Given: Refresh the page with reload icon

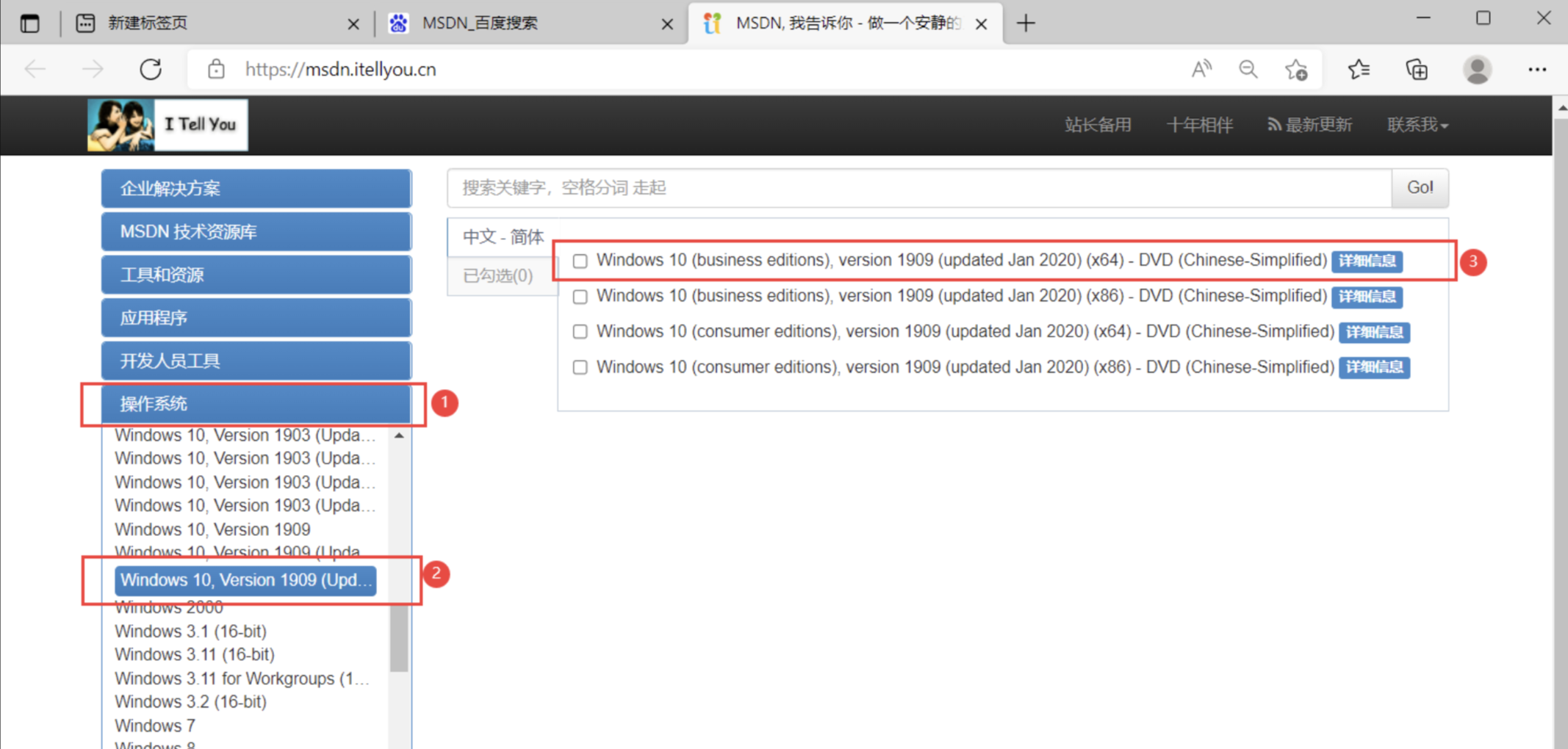Looking at the screenshot, I should coord(151,70).
